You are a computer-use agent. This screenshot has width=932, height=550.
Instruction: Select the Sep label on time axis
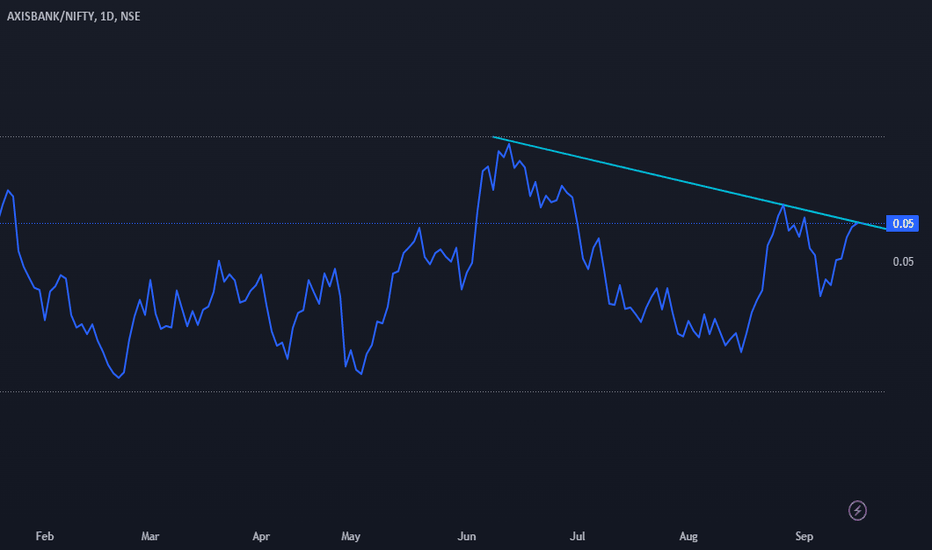tap(804, 536)
